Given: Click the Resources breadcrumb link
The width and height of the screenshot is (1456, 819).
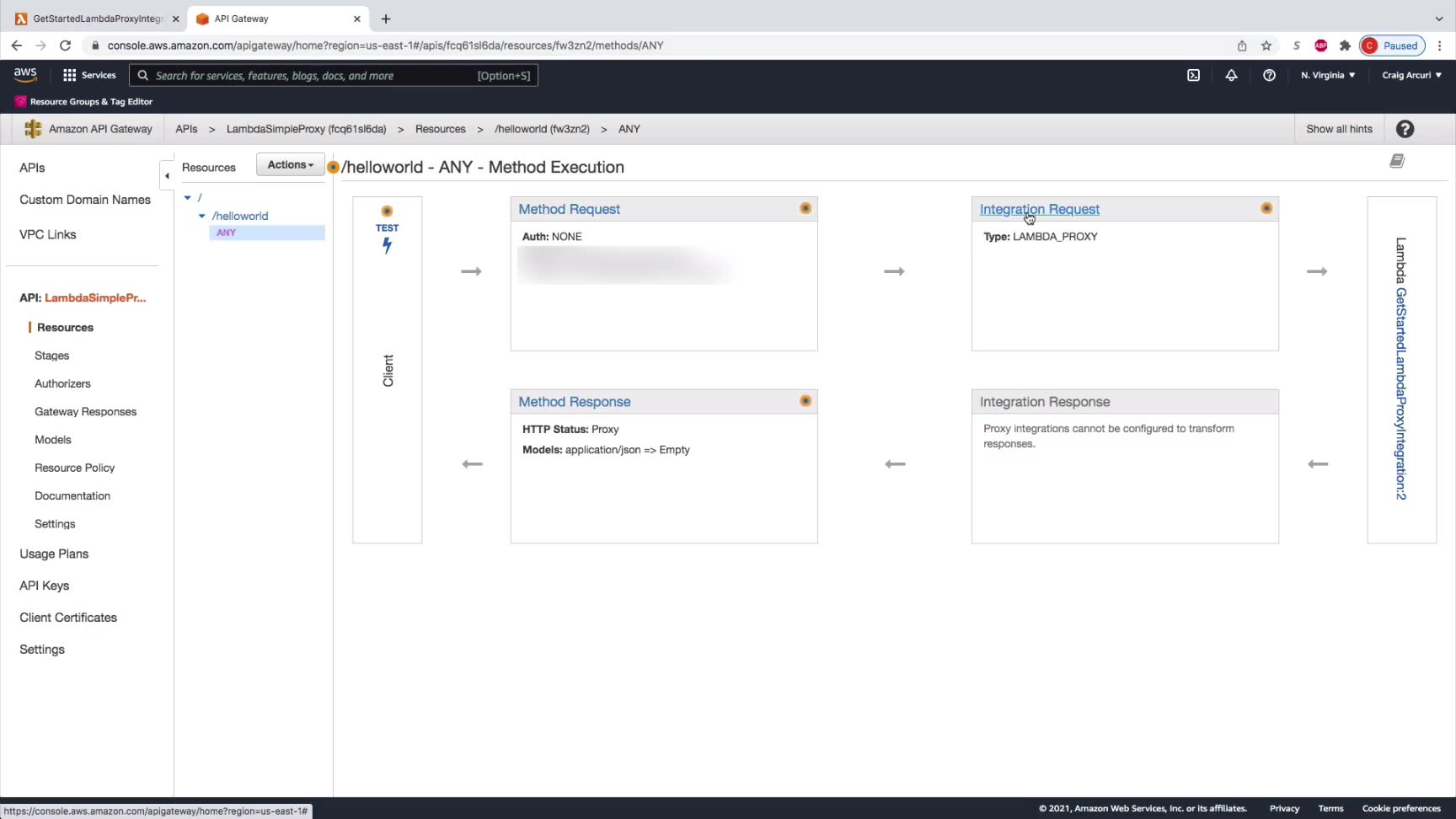Looking at the screenshot, I should (x=440, y=129).
